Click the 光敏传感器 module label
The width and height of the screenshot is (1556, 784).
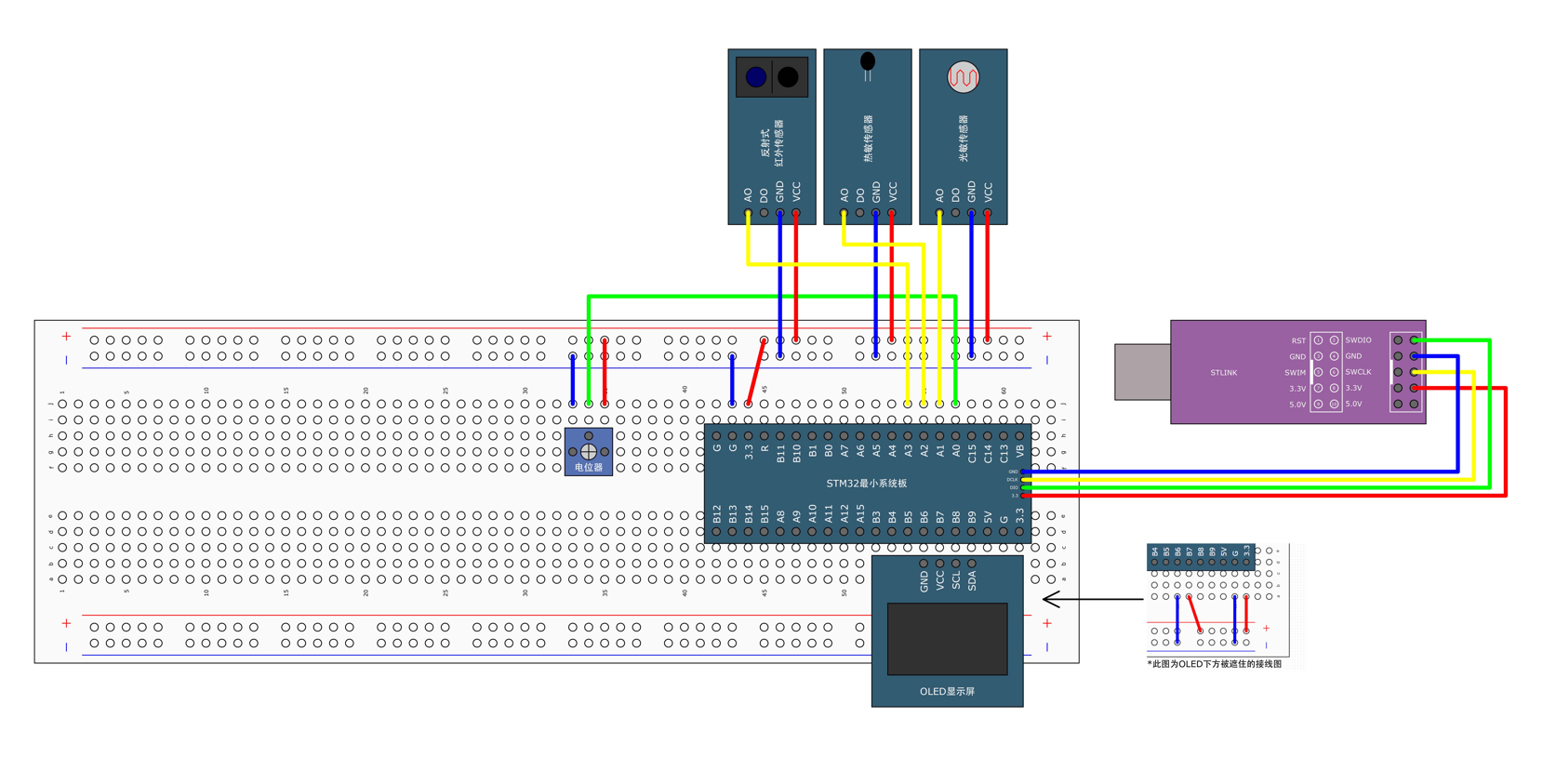click(964, 139)
